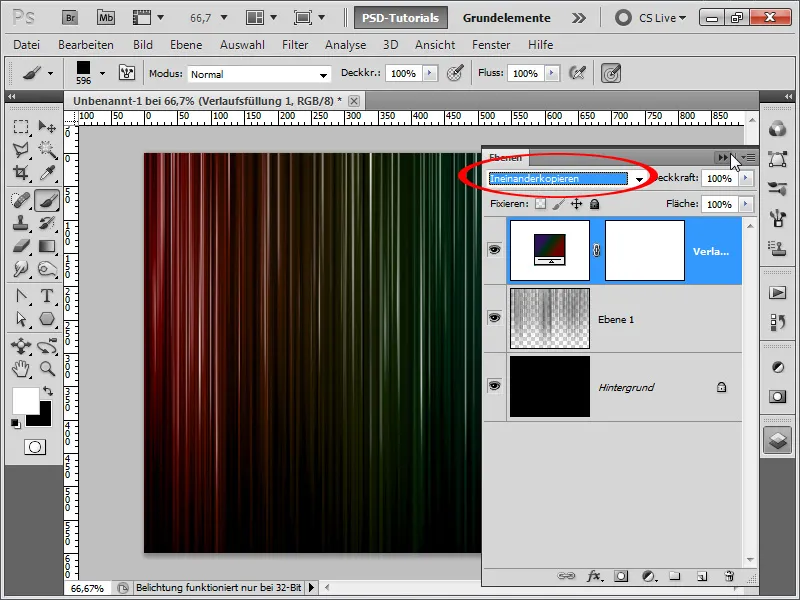Select the Brush tool in toolbox

coord(47,200)
